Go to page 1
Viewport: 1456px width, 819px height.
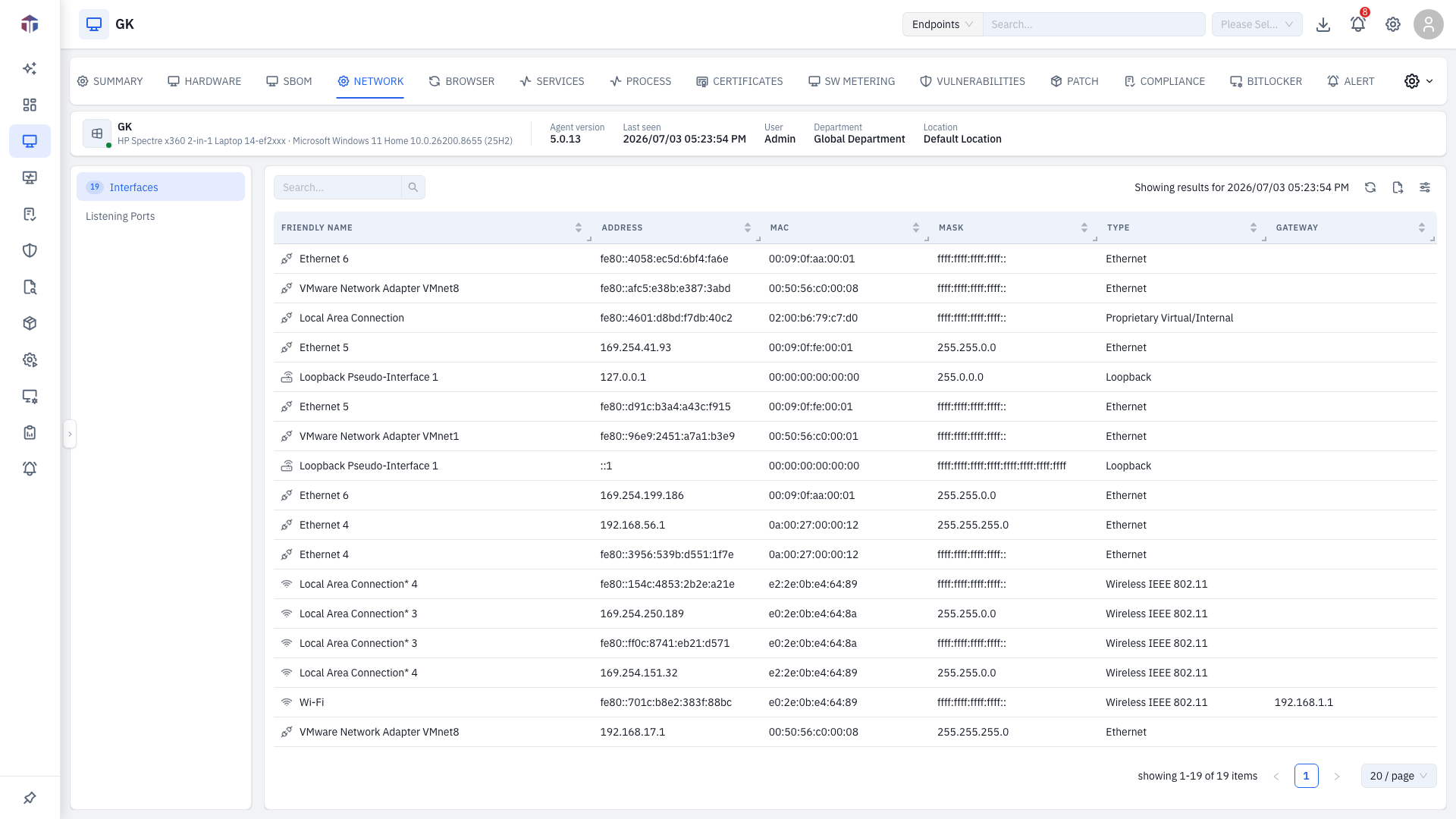(1306, 776)
